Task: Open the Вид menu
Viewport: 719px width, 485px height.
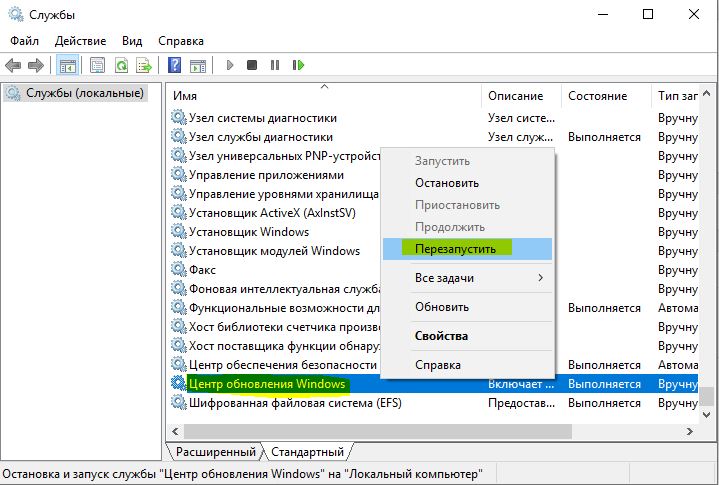Action: [132, 41]
